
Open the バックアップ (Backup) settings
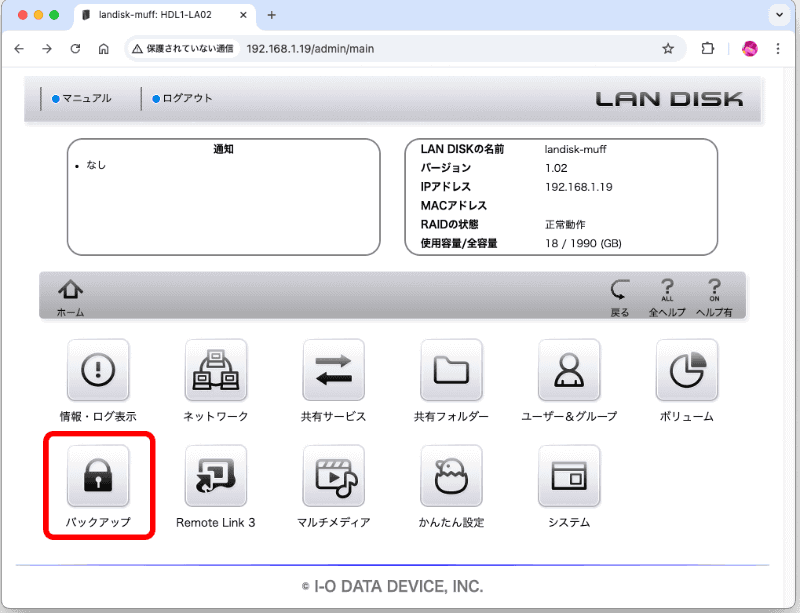coord(98,476)
